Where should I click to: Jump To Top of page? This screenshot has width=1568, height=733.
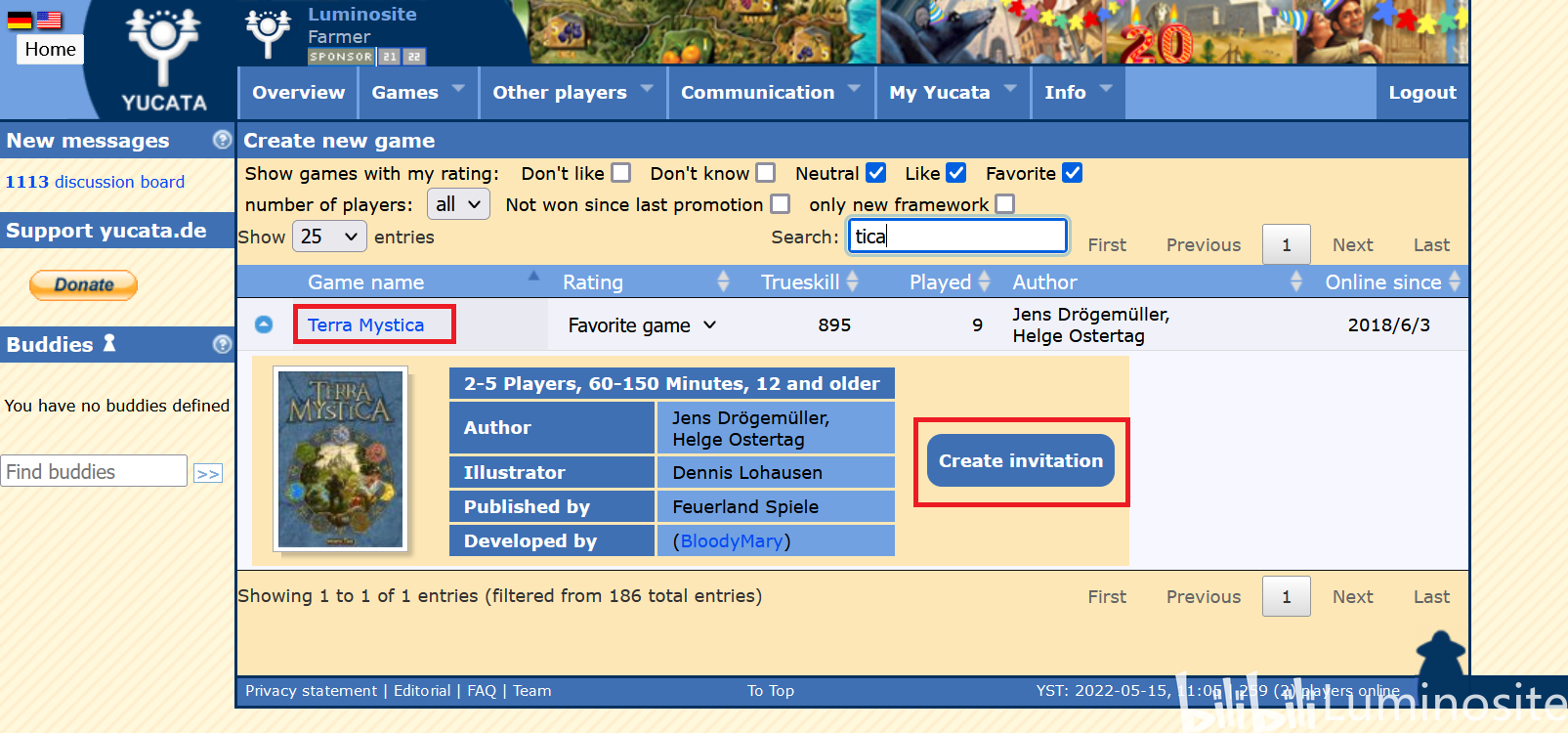771,690
